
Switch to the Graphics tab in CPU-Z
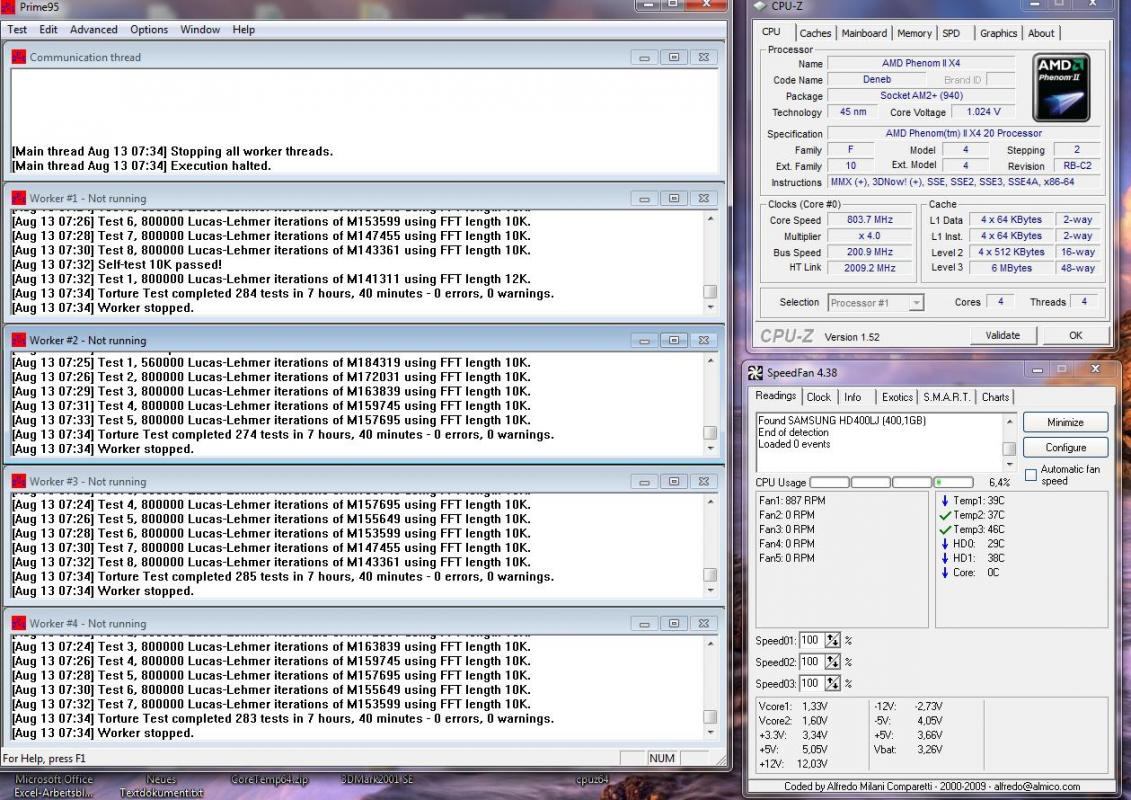pos(998,33)
